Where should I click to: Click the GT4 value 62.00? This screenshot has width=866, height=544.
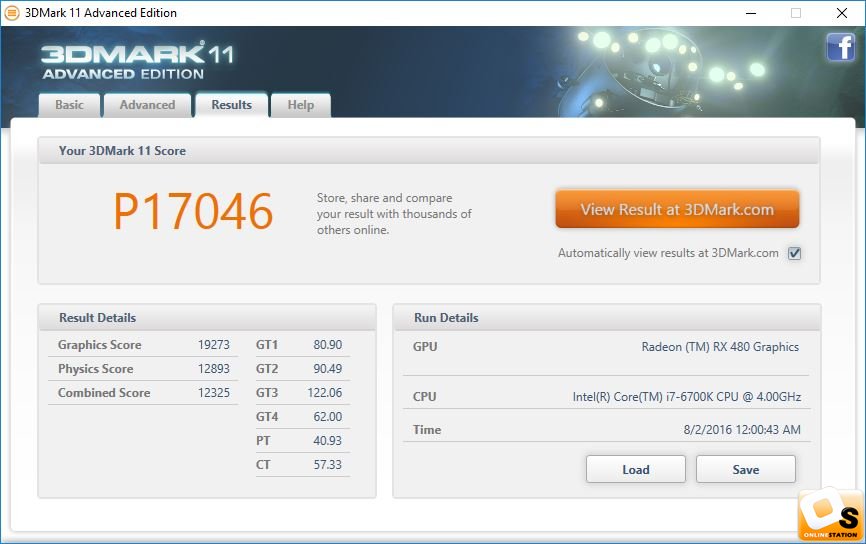click(328, 416)
